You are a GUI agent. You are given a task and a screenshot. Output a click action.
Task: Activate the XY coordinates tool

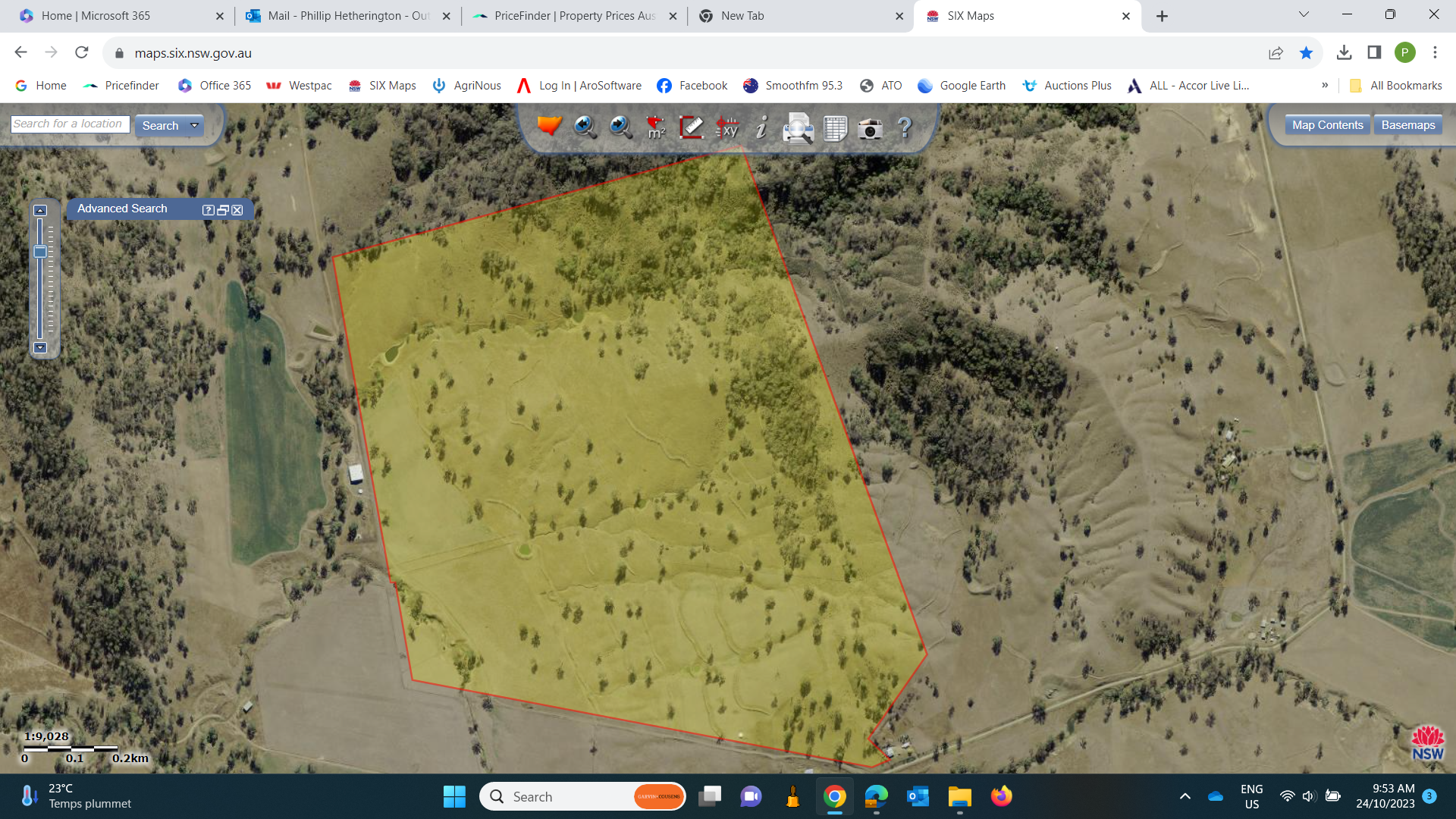(727, 127)
